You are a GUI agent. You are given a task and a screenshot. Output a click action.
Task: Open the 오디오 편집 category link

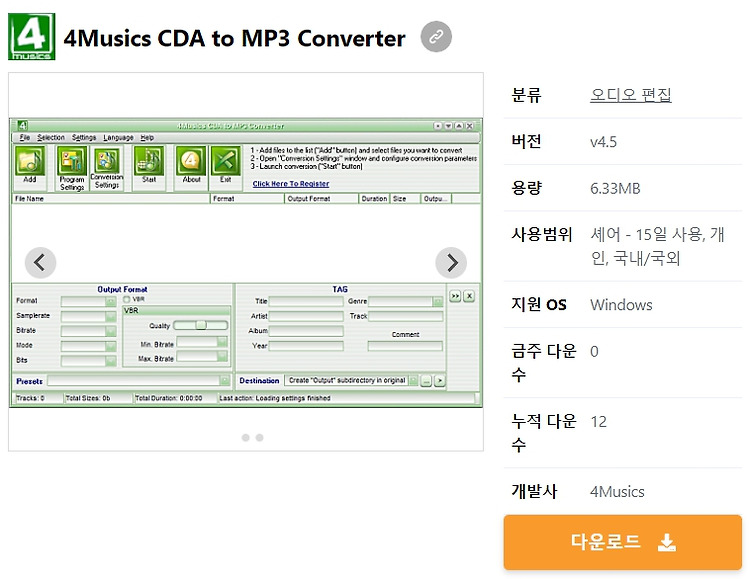click(x=630, y=94)
